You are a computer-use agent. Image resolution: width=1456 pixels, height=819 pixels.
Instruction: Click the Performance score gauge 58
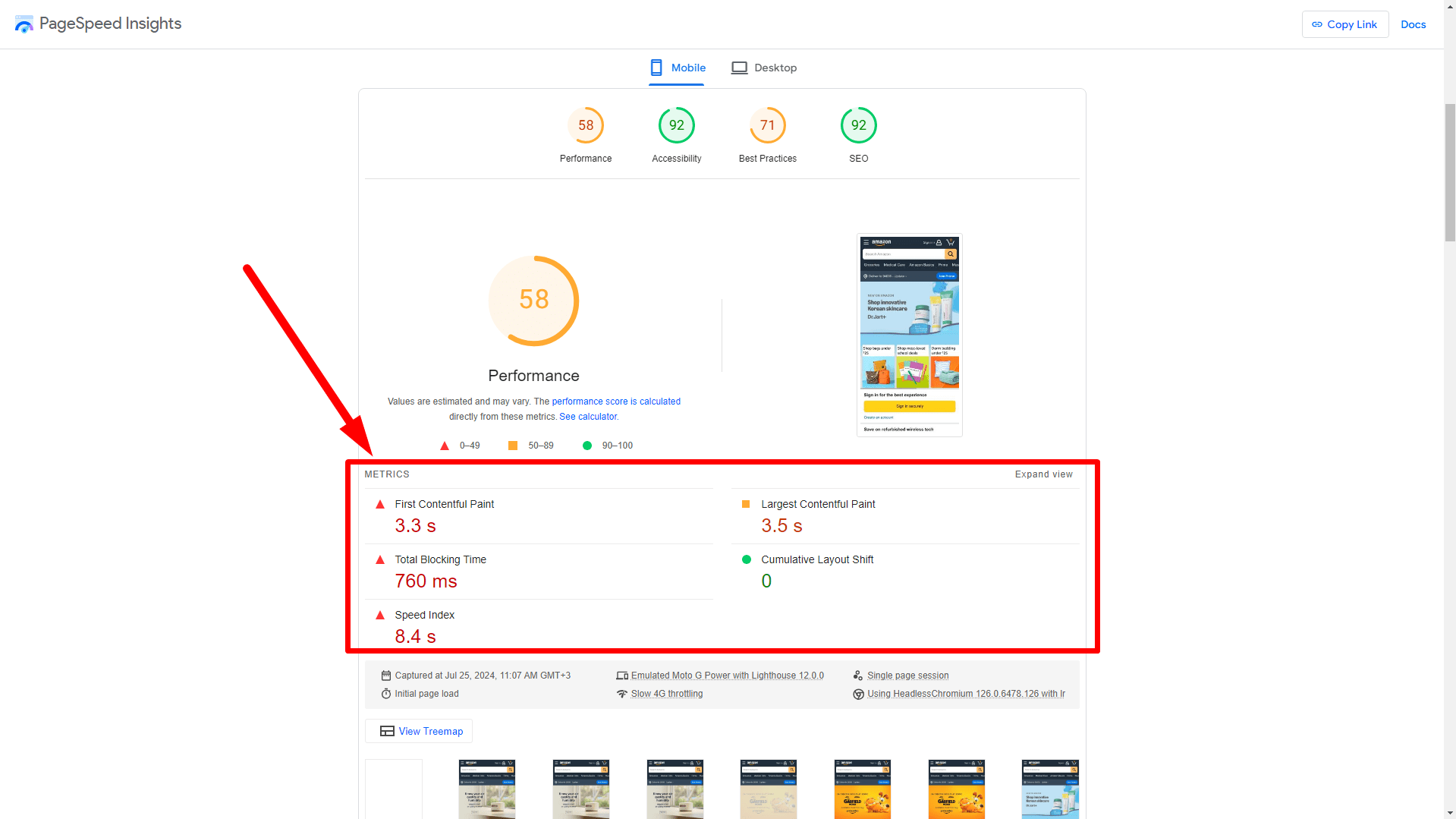point(585,125)
